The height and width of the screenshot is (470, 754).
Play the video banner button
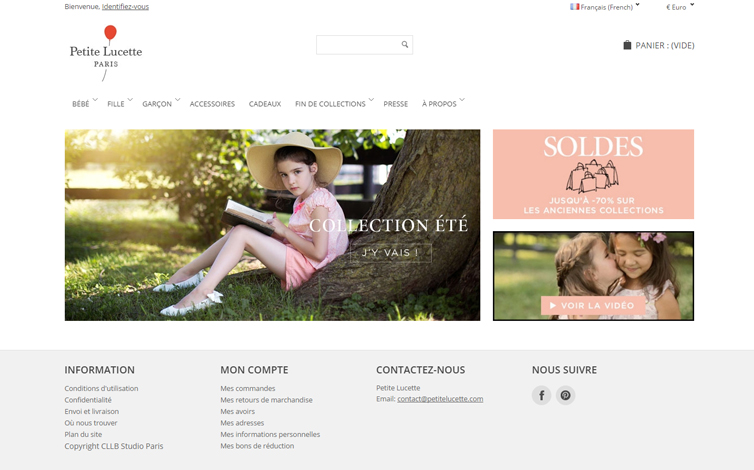tap(593, 305)
